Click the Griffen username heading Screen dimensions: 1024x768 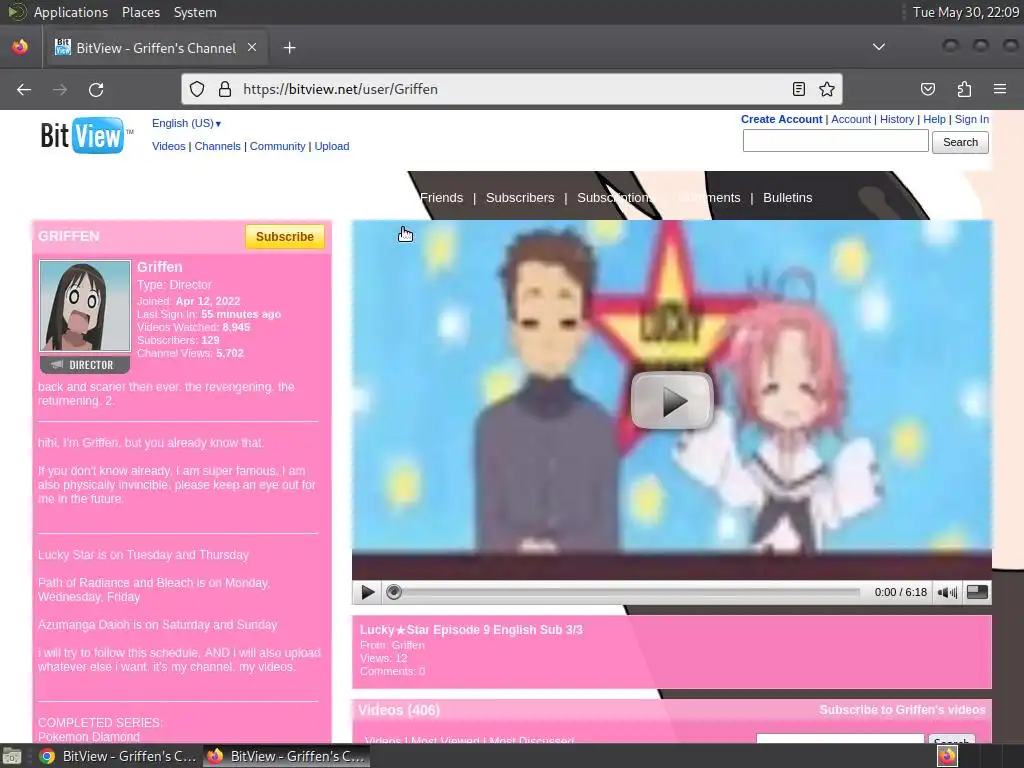tap(159, 266)
